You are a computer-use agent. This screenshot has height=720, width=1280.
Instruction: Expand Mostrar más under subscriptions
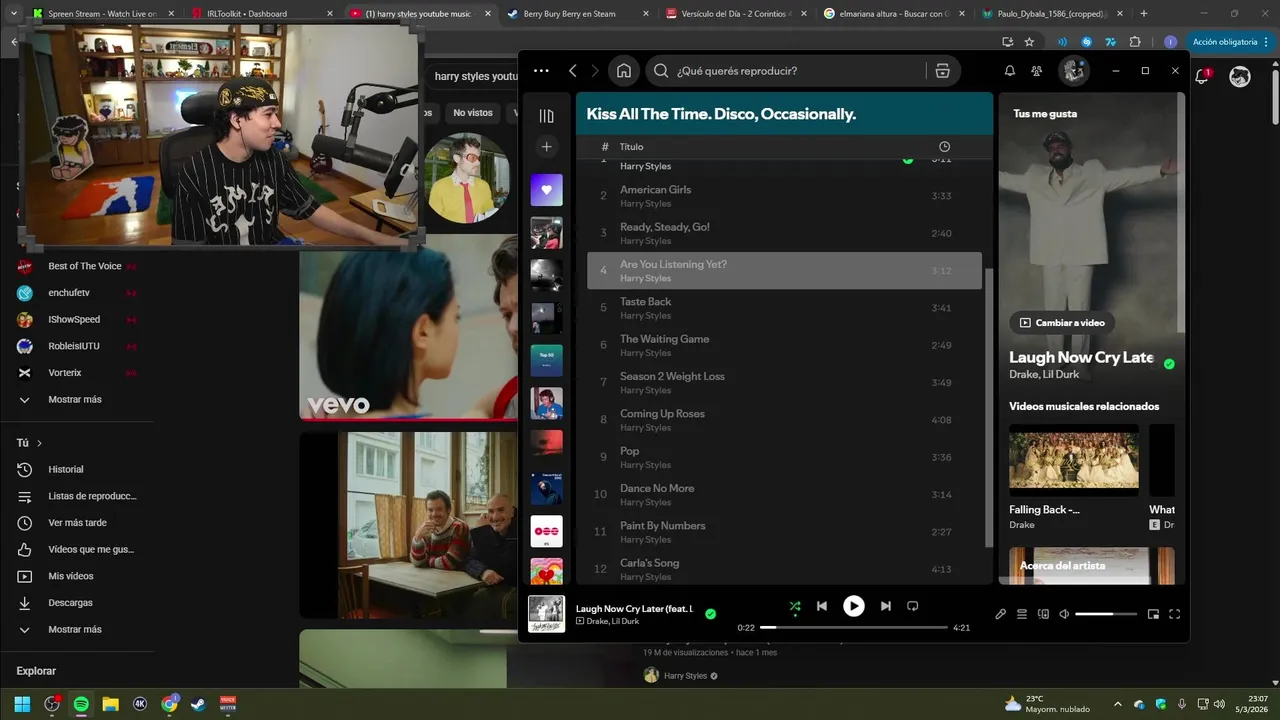coord(77,399)
